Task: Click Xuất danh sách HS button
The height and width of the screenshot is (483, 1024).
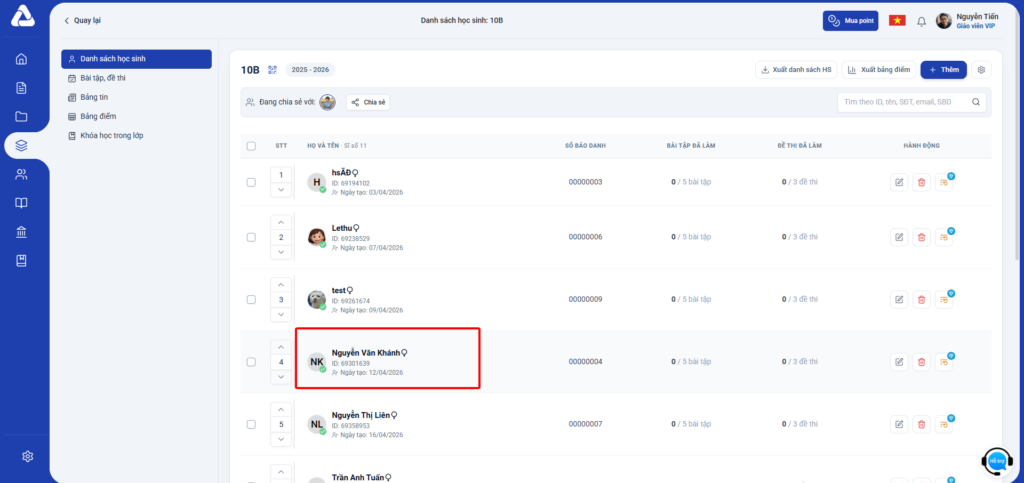Action: tap(795, 70)
